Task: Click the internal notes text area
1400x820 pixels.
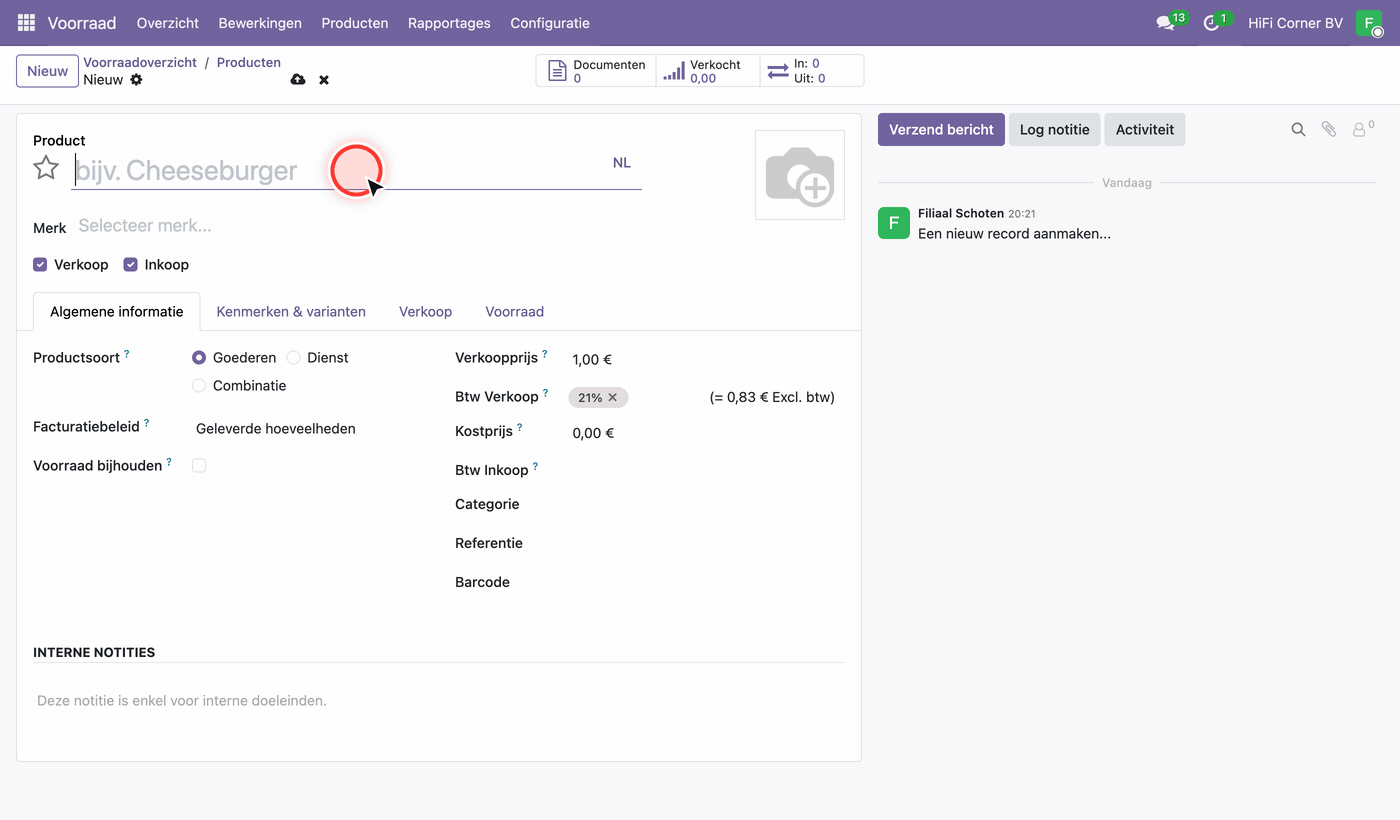Action: pyautogui.click(x=439, y=702)
